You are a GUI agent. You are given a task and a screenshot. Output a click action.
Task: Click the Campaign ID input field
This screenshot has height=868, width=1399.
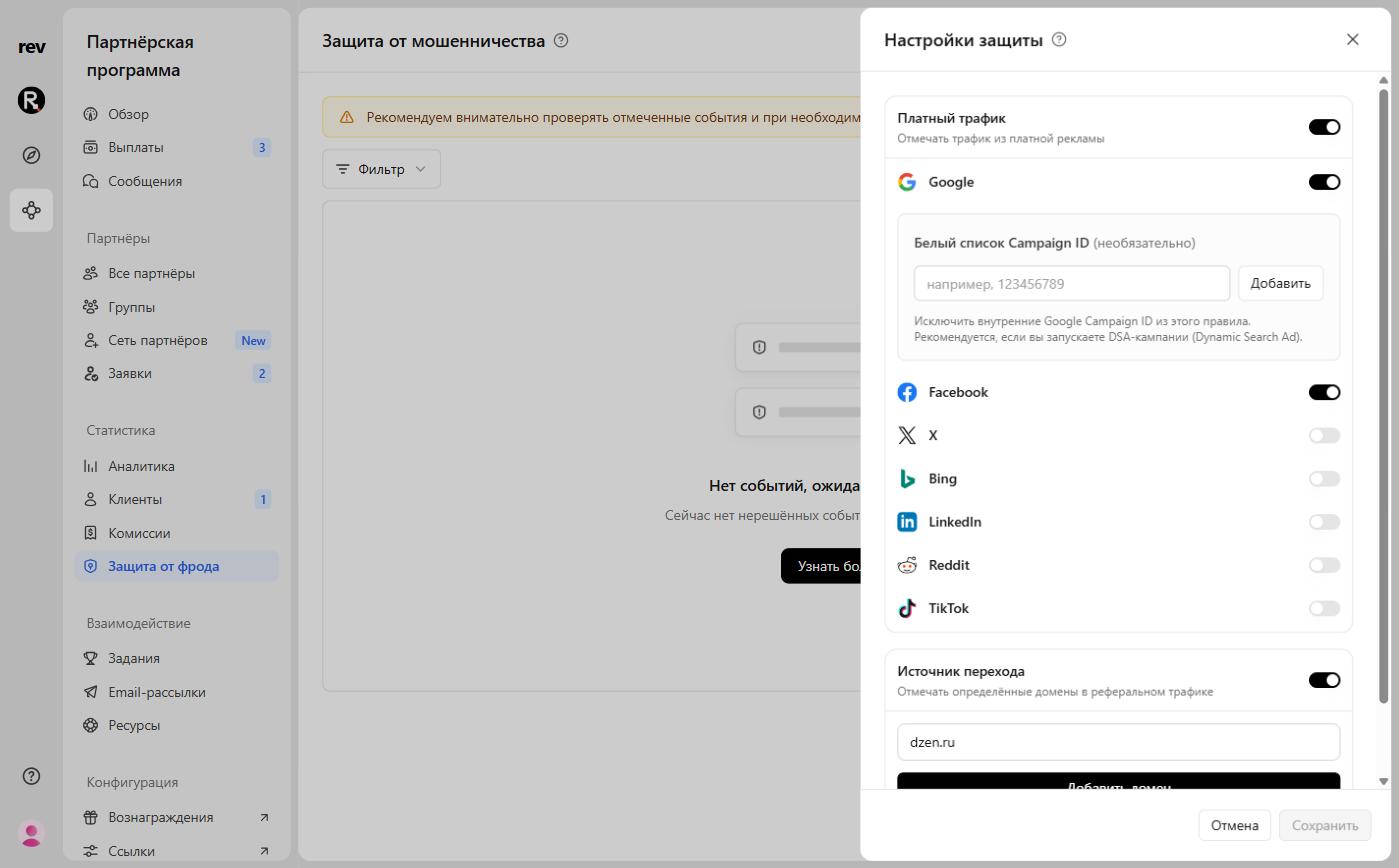point(1071,283)
